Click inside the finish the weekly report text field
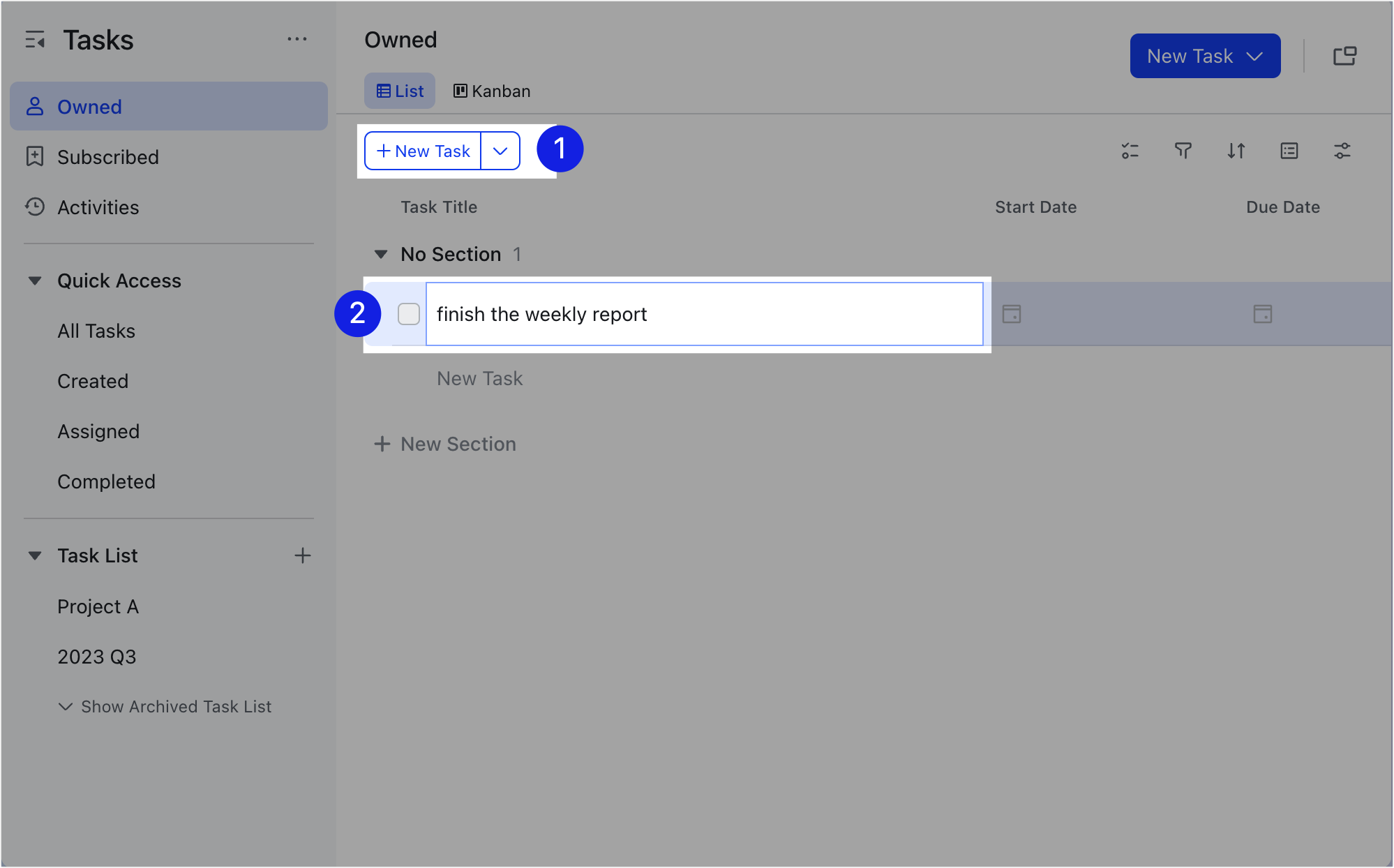The height and width of the screenshot is (868, 1394). pos(703,314)
